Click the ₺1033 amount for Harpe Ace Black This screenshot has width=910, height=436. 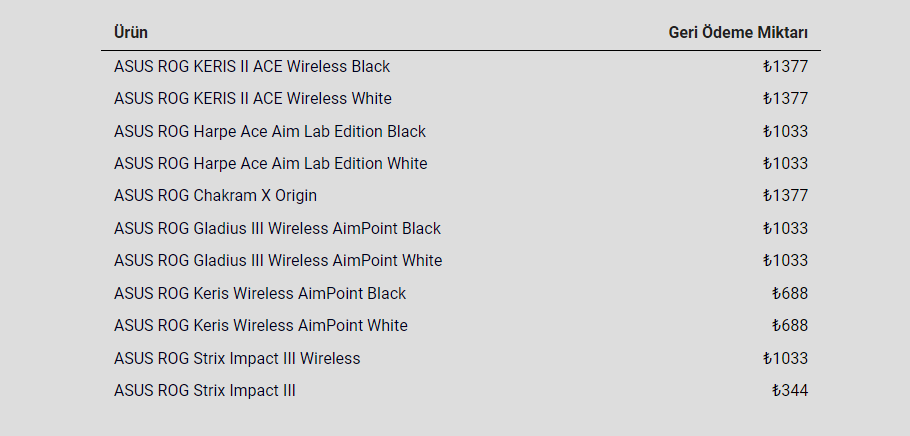[x=785, y=132]
